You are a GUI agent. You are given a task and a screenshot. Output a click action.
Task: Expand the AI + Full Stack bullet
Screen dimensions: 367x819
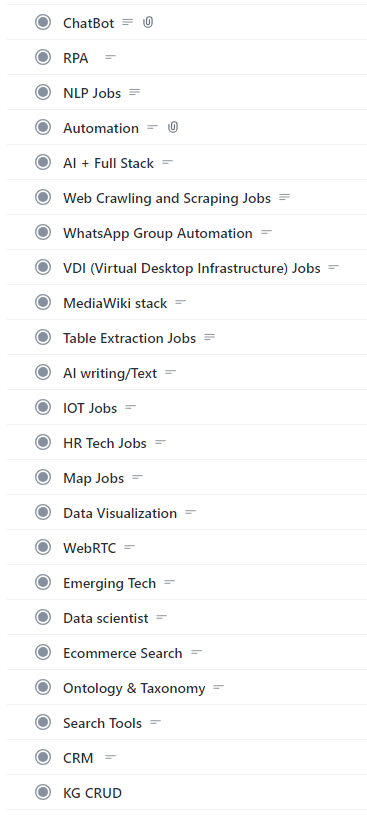[43, 162]
